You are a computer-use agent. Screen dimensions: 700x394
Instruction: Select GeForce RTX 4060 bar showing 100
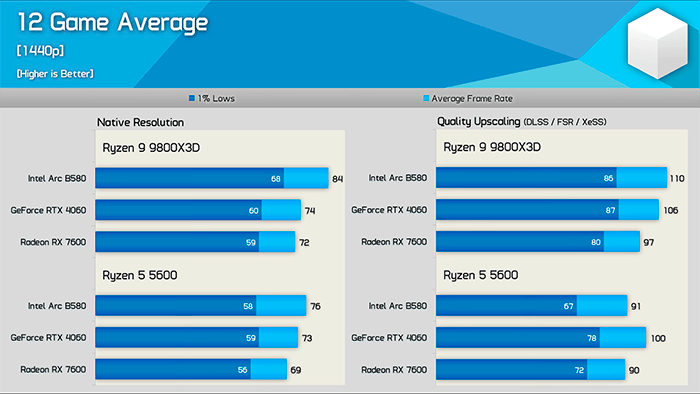(x=541, y=338)
